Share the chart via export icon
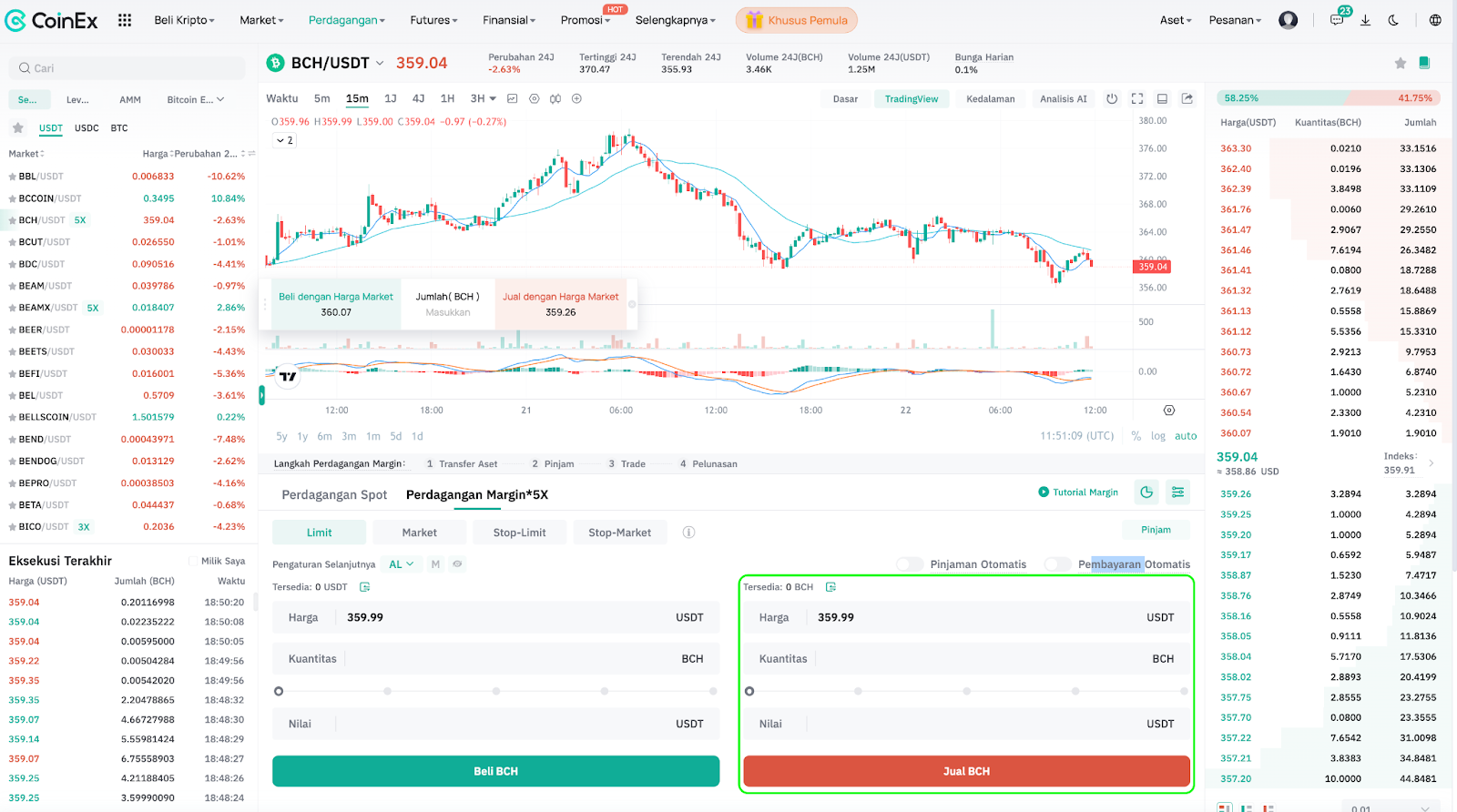The image size is (1457, 812). coord(1187,98)
